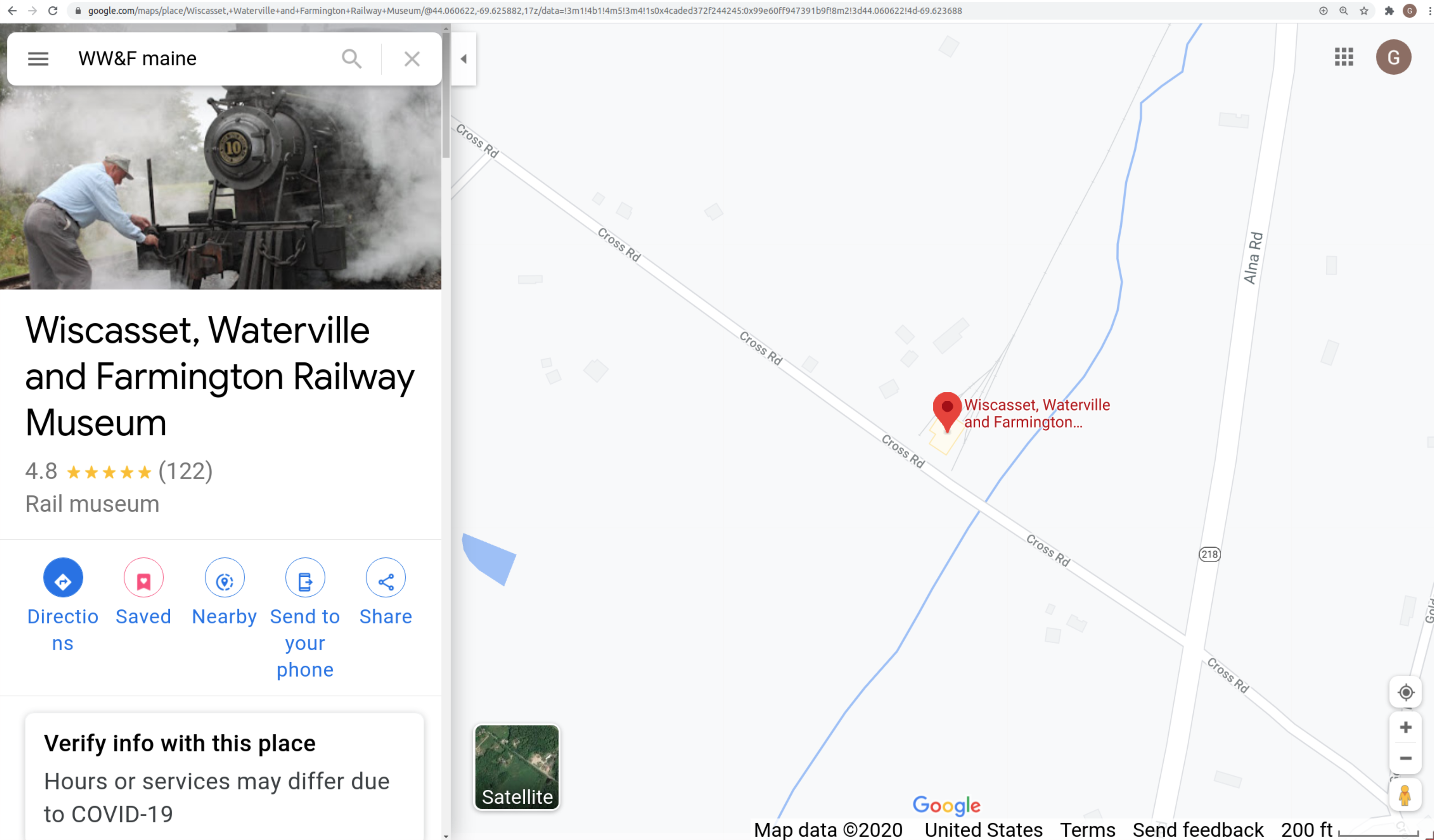Open the Google apps grid

click(1344, 57)
